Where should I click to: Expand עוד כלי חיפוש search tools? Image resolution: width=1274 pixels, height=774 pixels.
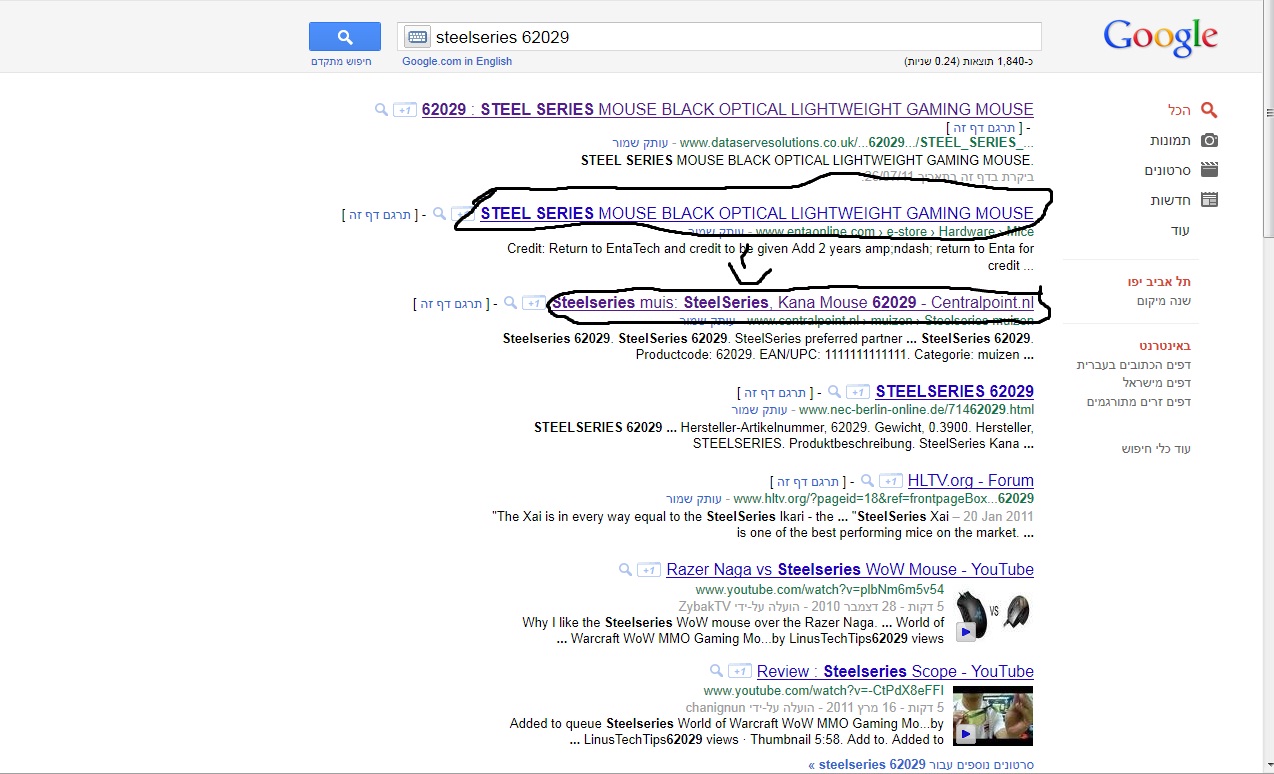click(1156, 449)
